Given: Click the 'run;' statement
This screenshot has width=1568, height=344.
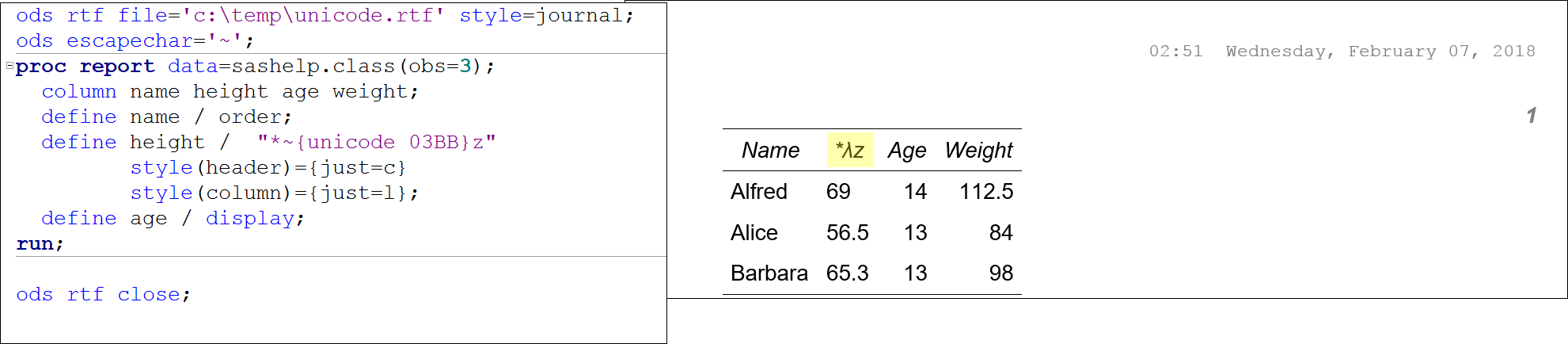Looking at the screenshot, I should pyautogui.click(x=40, y=244).
